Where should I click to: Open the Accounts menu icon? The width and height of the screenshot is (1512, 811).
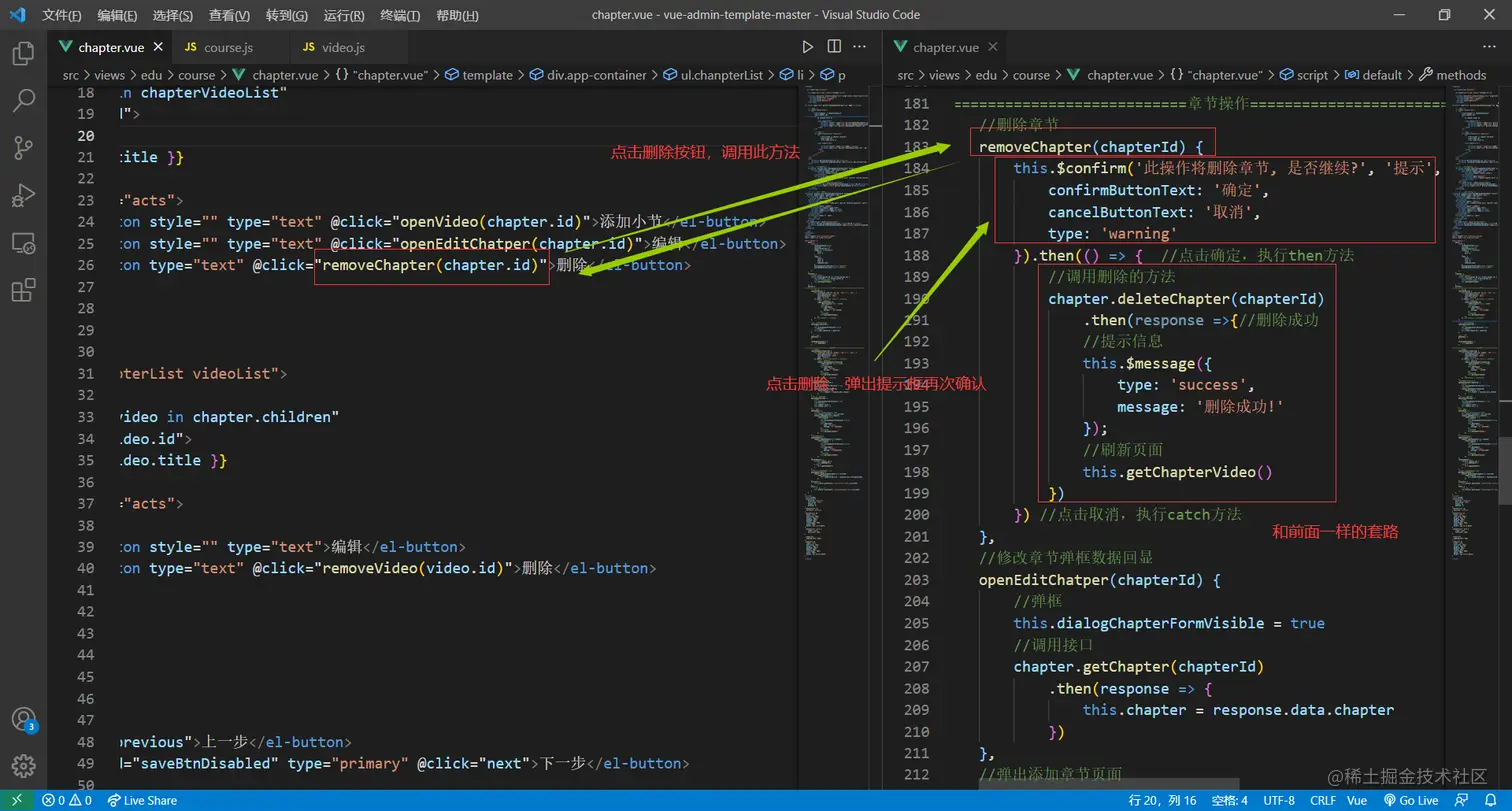coord(23,719)
